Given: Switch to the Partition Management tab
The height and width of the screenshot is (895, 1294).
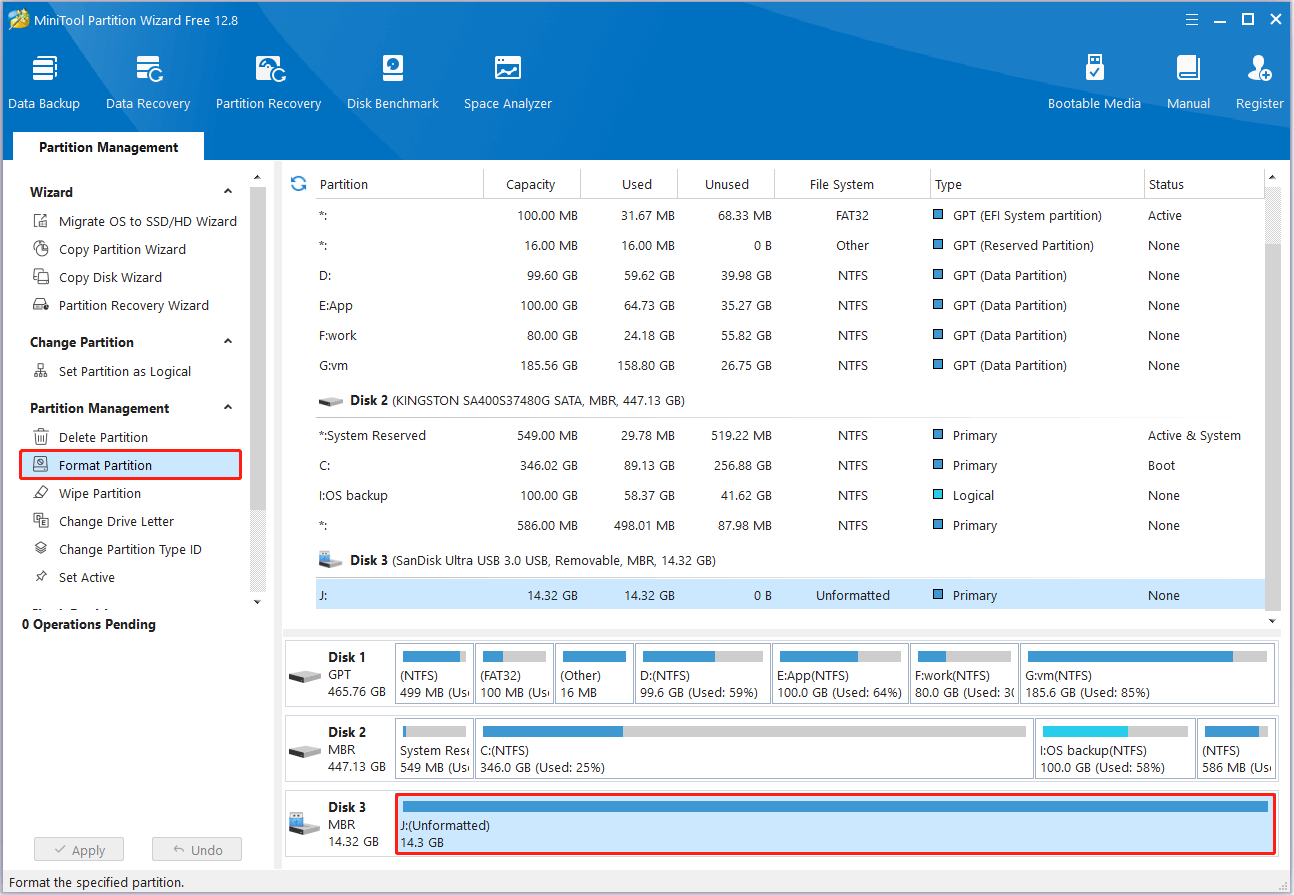Looking at the screenshot, I should 108,147.
